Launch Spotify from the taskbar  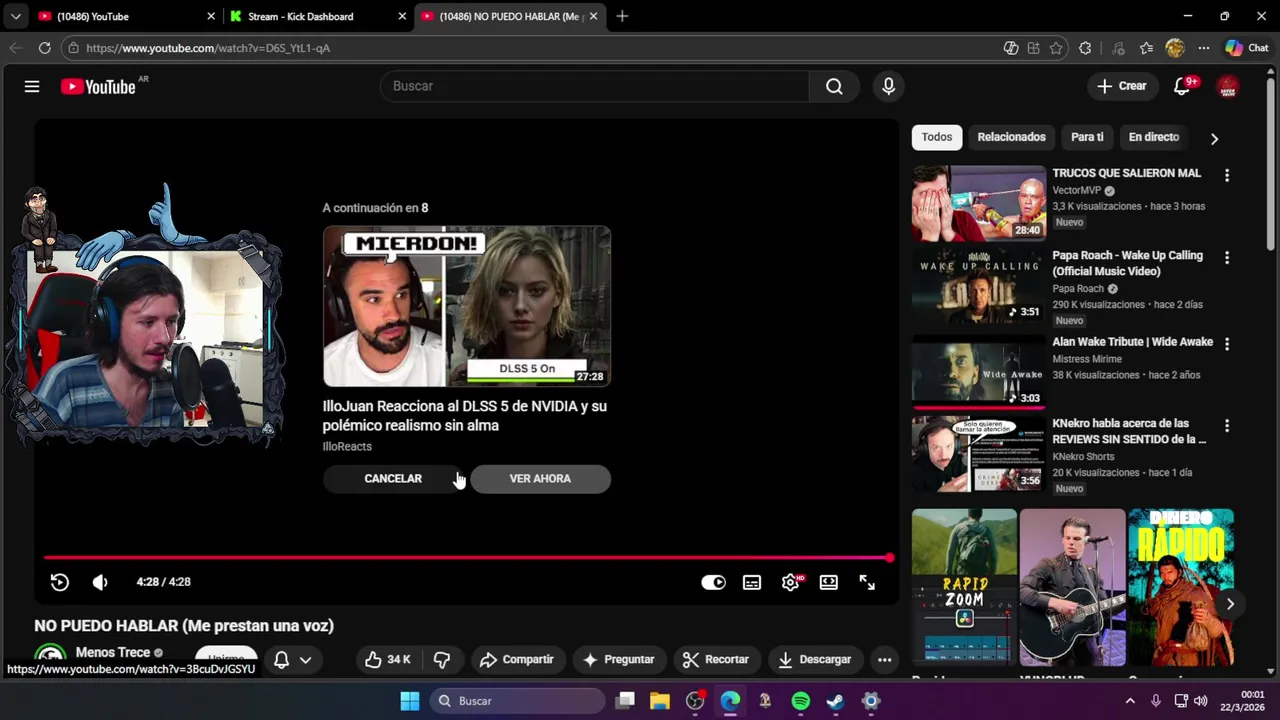[x=801, y=701]
